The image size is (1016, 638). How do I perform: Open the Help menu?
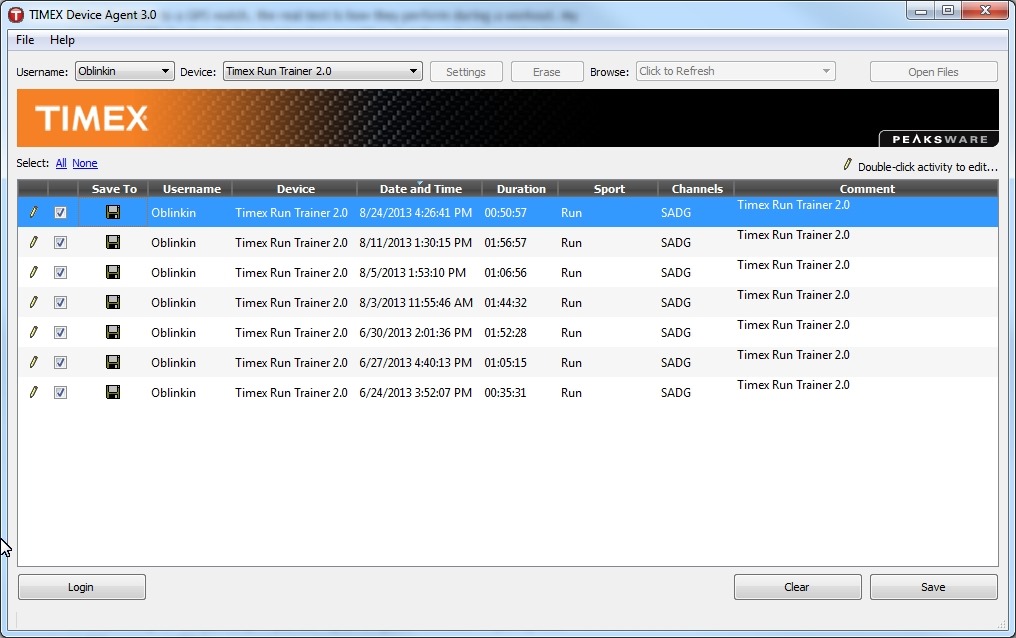(62, 40)
